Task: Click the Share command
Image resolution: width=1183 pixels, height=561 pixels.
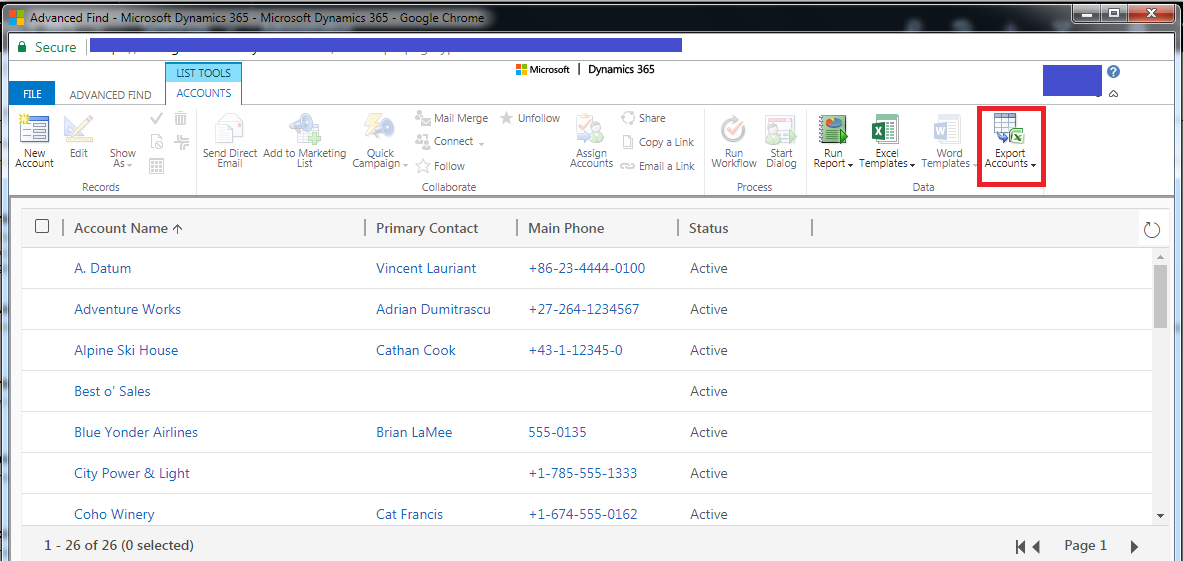Action: tap(644, 118)
